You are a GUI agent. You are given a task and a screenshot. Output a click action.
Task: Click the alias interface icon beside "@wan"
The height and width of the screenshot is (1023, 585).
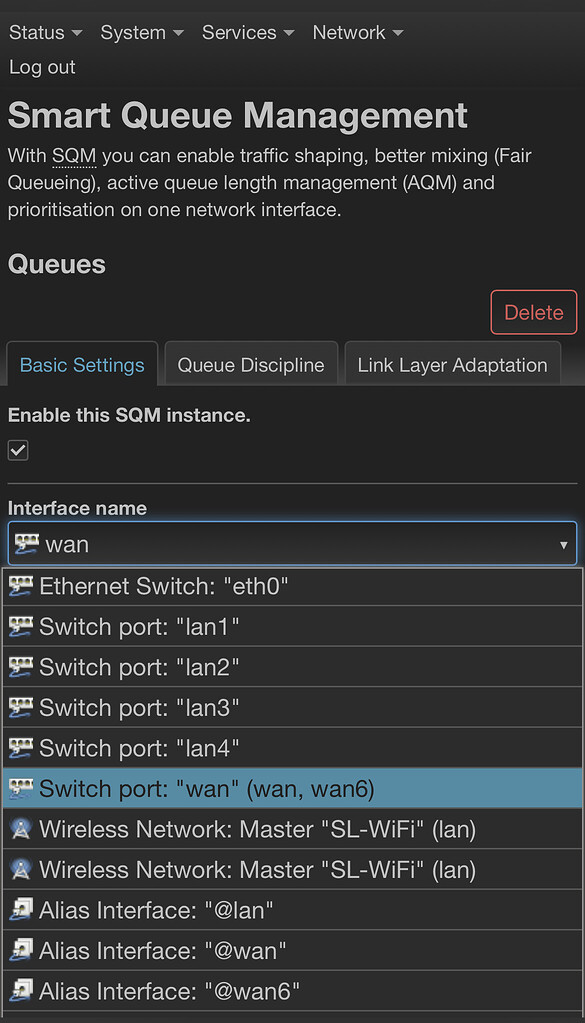click(21, 950)
